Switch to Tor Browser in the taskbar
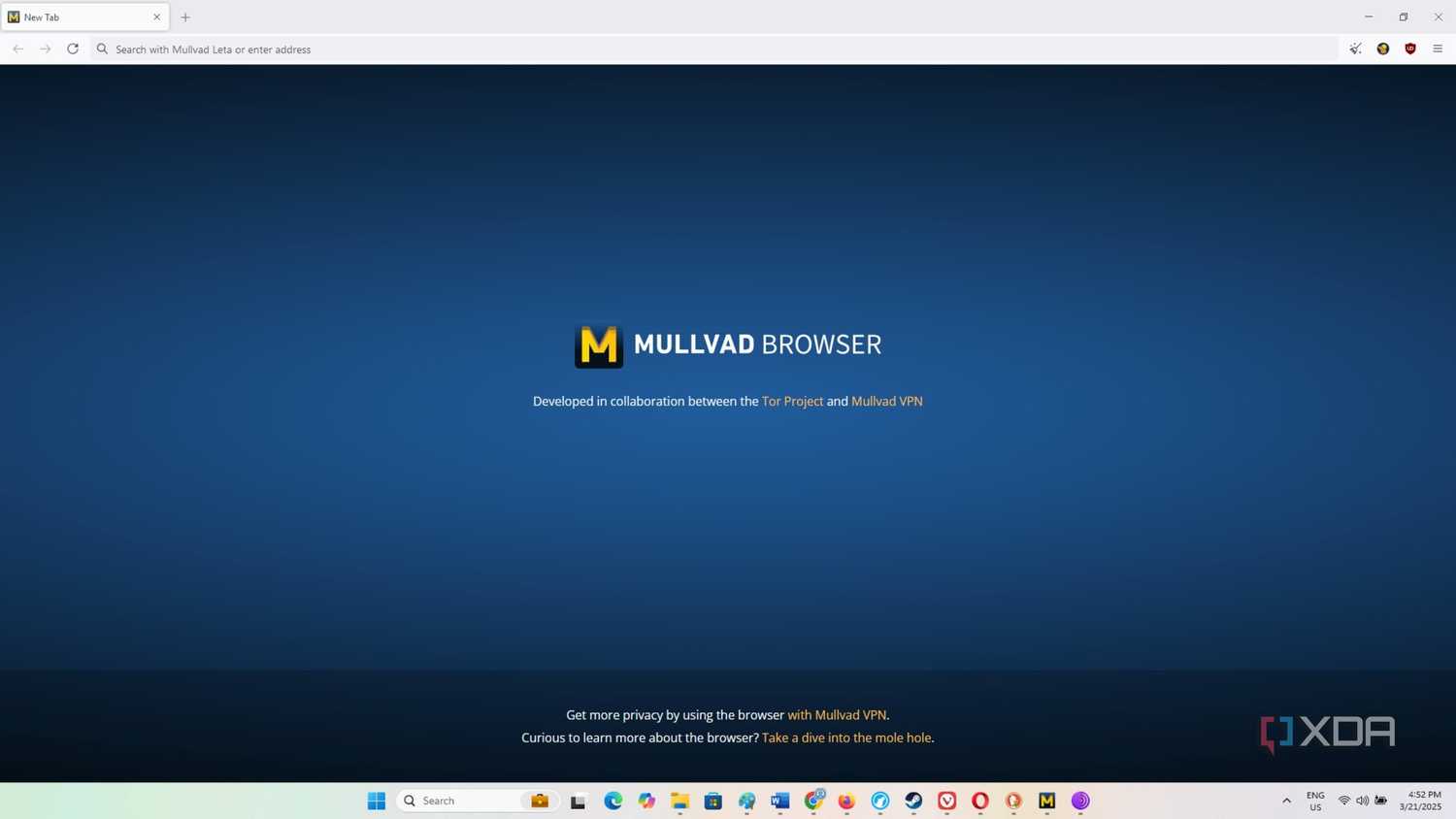Viewport: 1456px width, 819px height. (x=1080, y=801)
